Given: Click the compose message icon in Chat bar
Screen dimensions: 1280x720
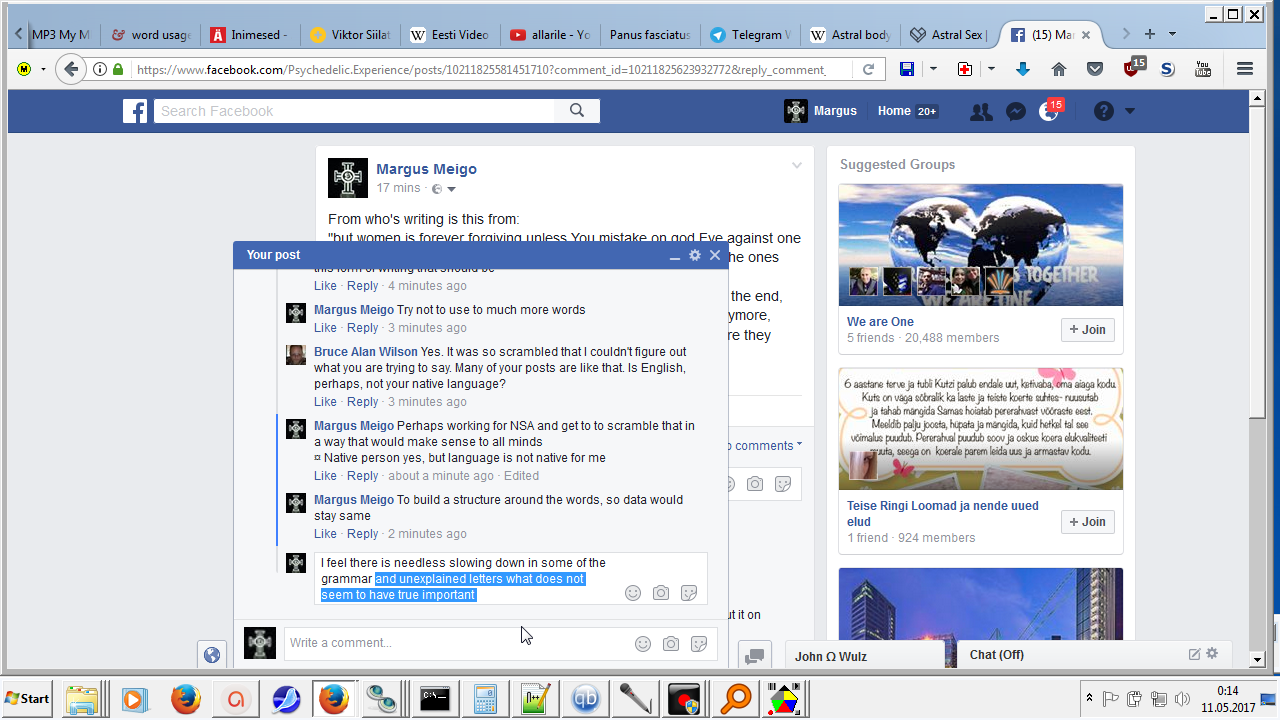Looking at the screenshot, I should 1194,654.
